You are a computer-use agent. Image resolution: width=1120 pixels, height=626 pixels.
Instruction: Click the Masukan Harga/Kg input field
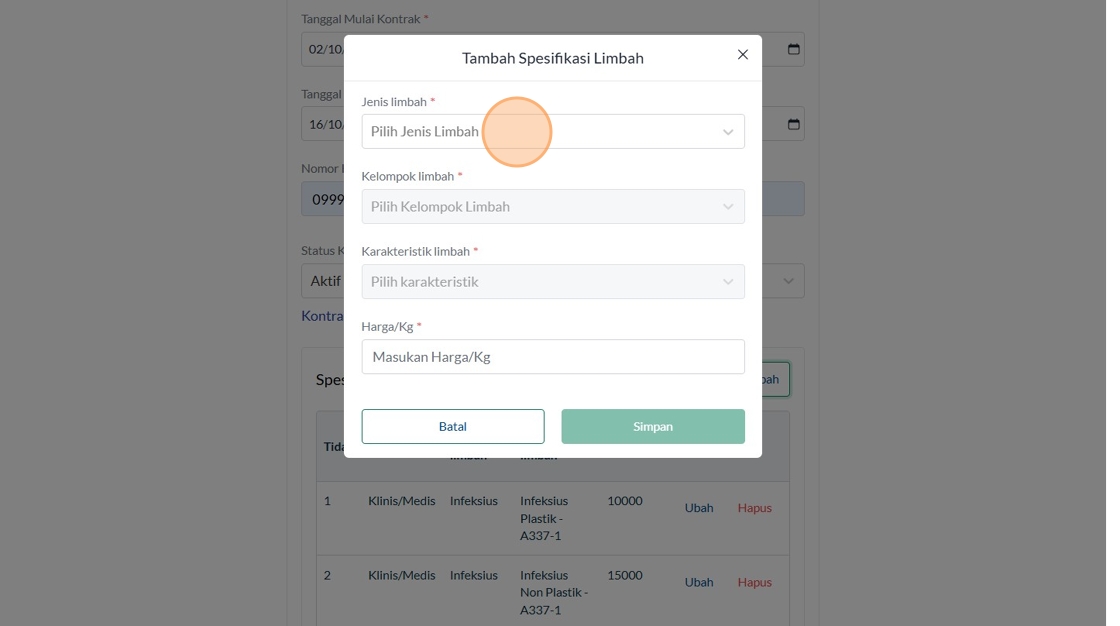(x=552, y=357)
